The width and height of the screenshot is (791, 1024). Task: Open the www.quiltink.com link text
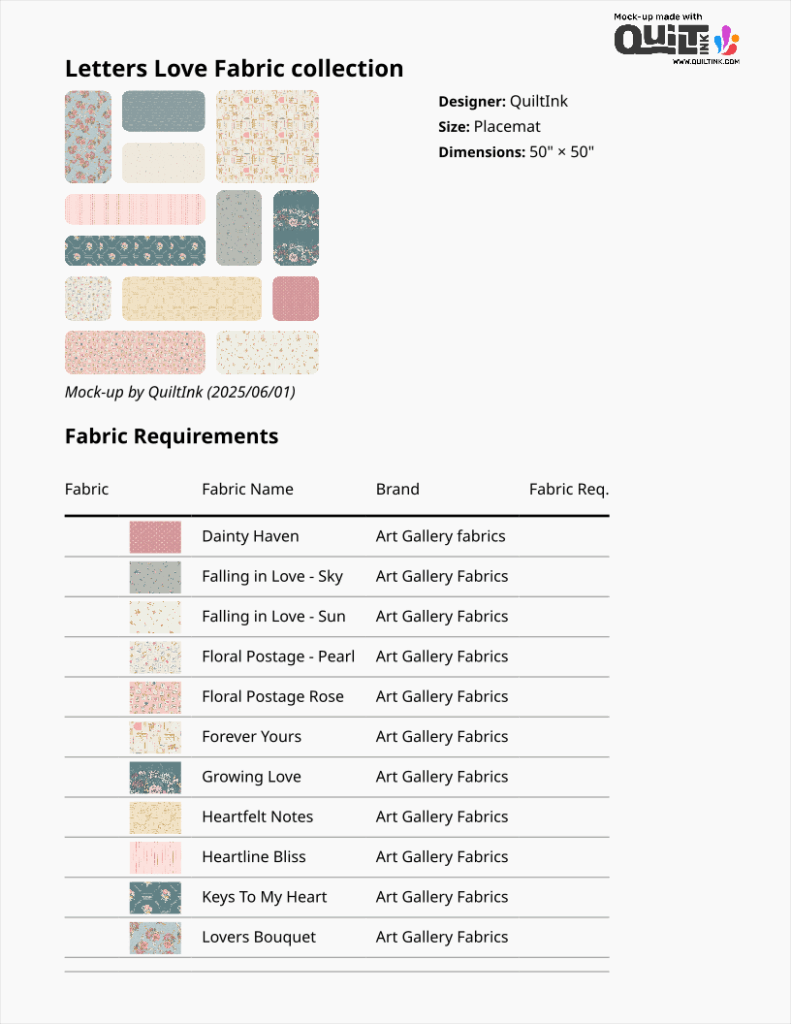(x=706, y=61)
